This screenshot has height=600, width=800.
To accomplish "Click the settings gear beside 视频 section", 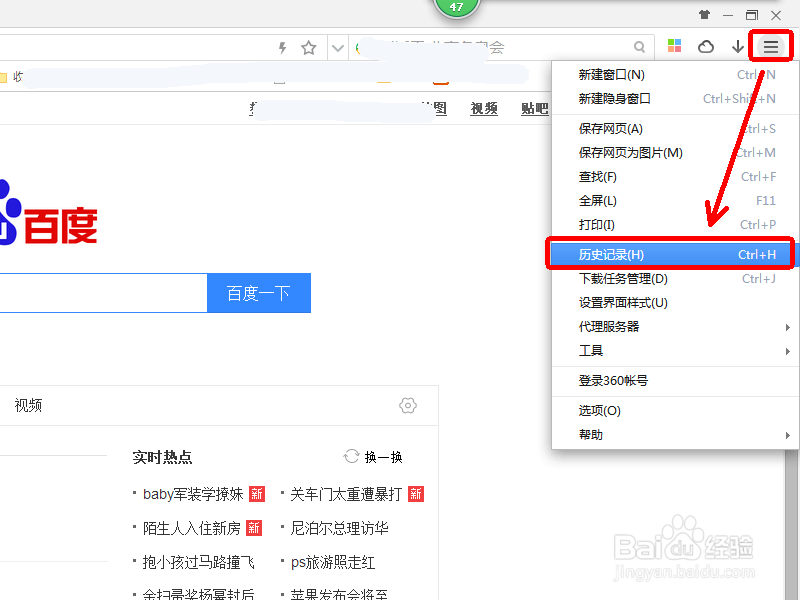I will point(408,405).
